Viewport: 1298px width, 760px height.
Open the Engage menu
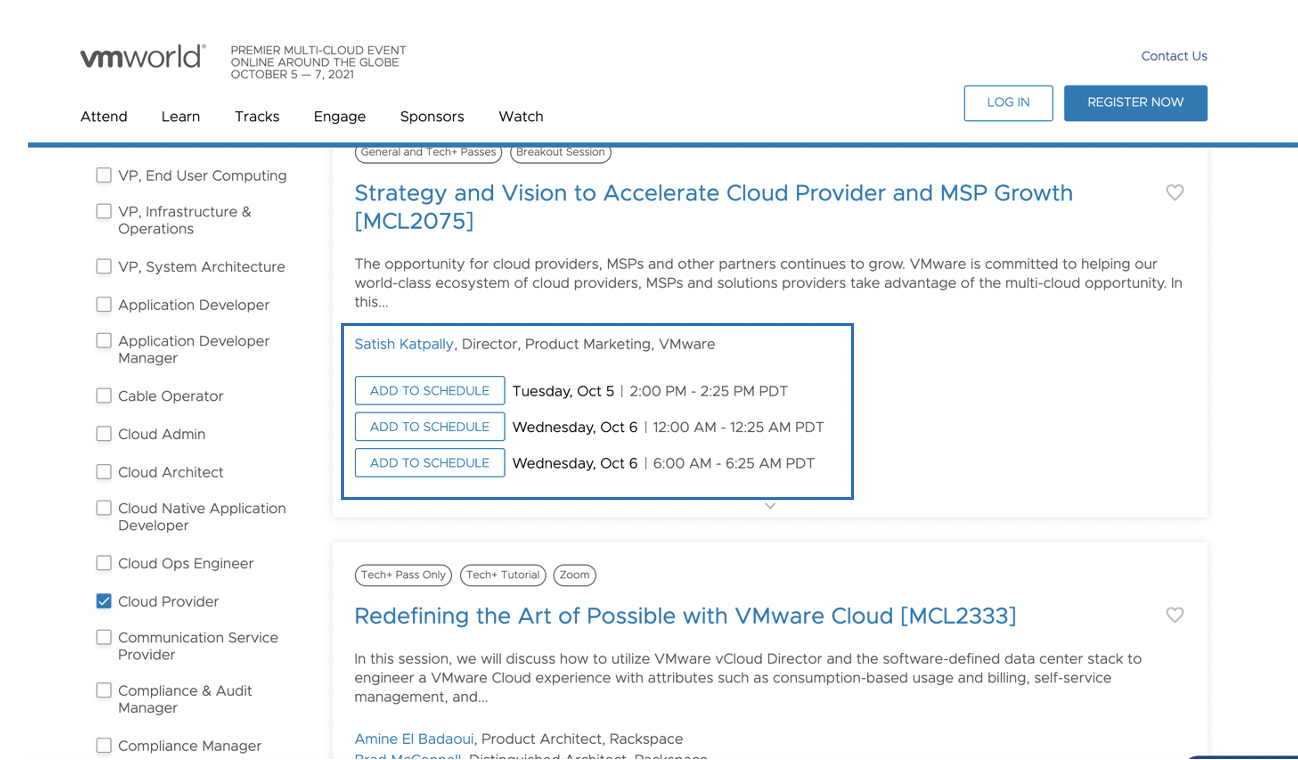pos(340,117)
